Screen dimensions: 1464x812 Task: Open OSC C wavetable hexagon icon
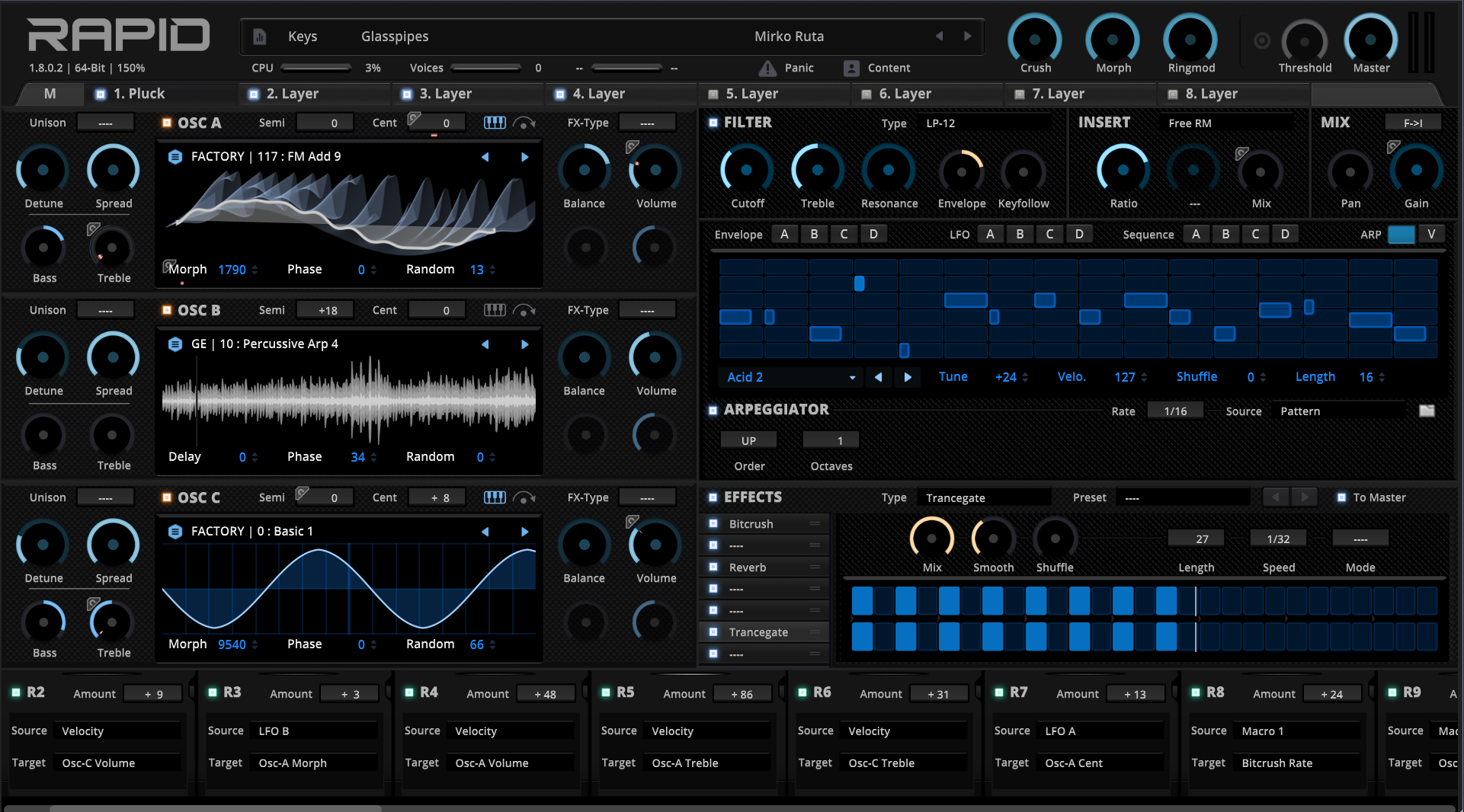click(x=175, y=531)
